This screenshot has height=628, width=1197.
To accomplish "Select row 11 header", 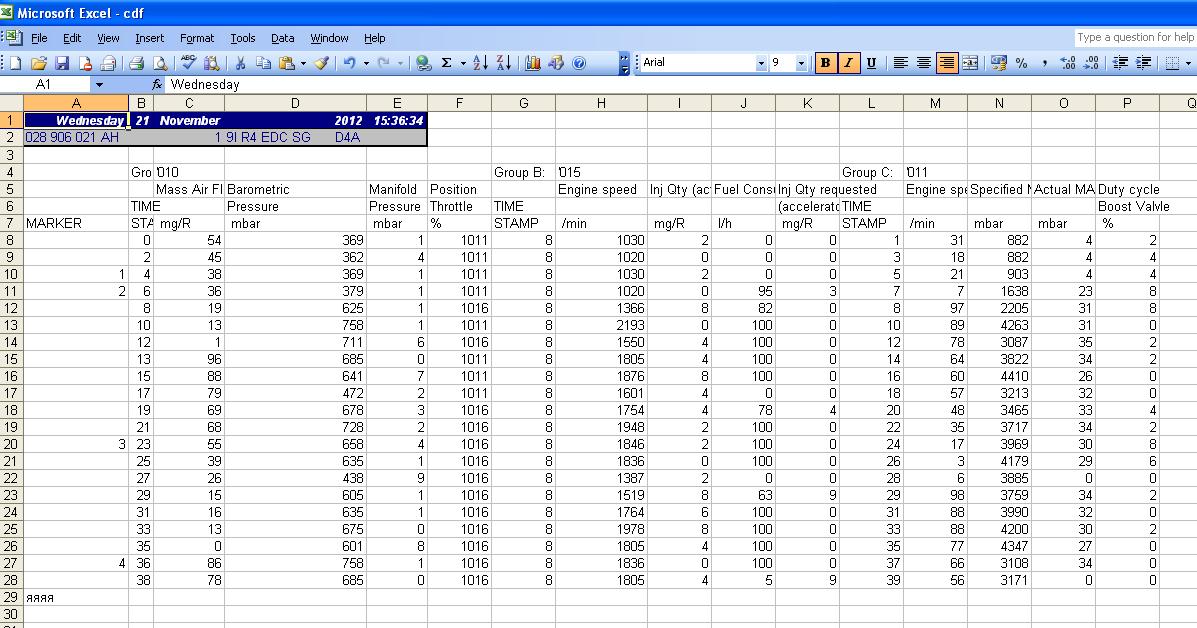I will click(x=11, y=291).
